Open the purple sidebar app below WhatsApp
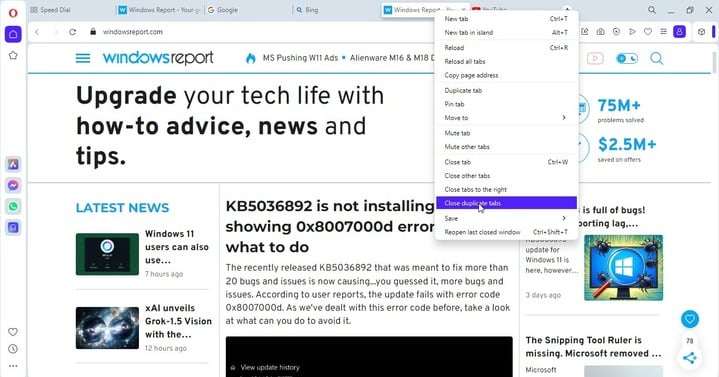Screen dimensions: 719x377 tap(13, 227)
